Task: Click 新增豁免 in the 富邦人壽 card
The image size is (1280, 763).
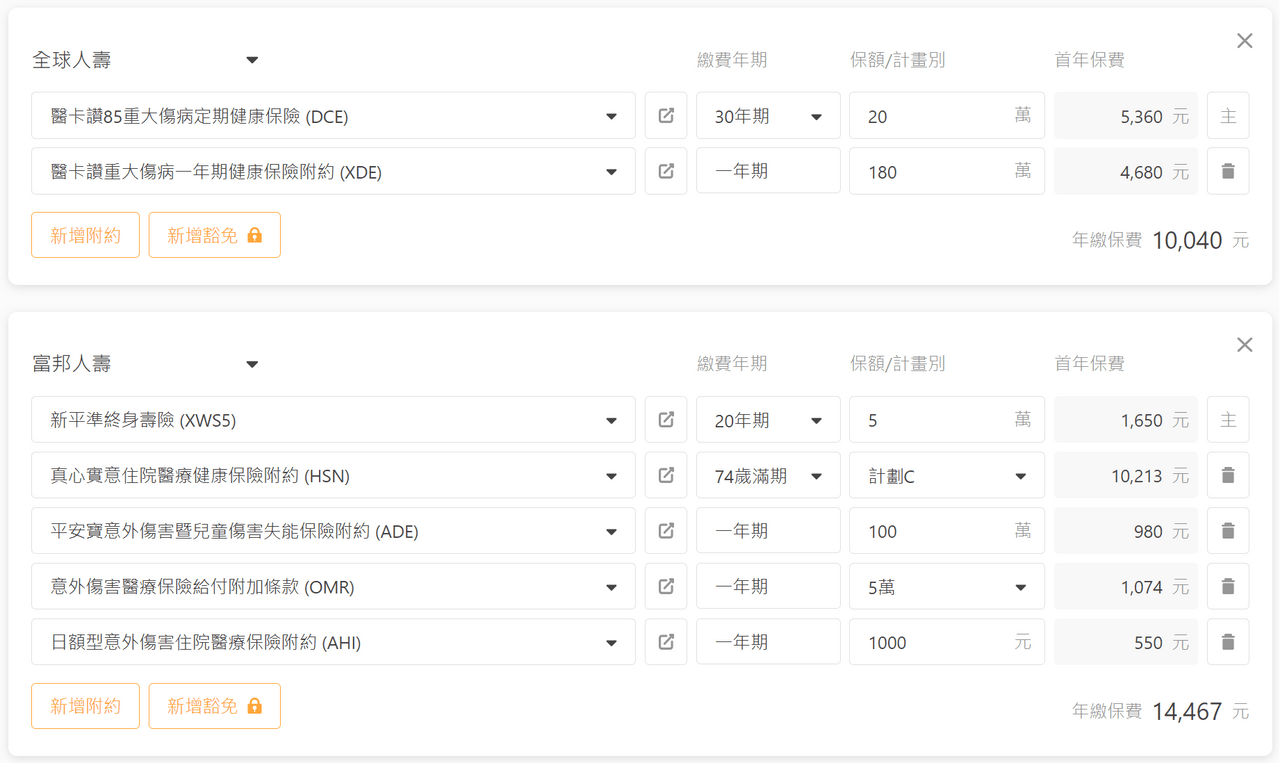Action: point(214,706)
